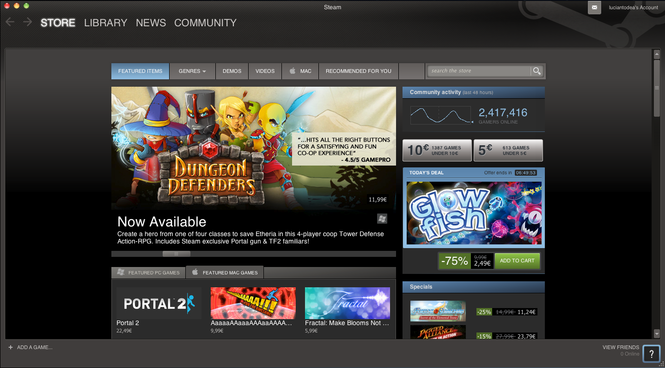Click the search the store field
Viewport: 665px width, 368px height.
(479, 71)
